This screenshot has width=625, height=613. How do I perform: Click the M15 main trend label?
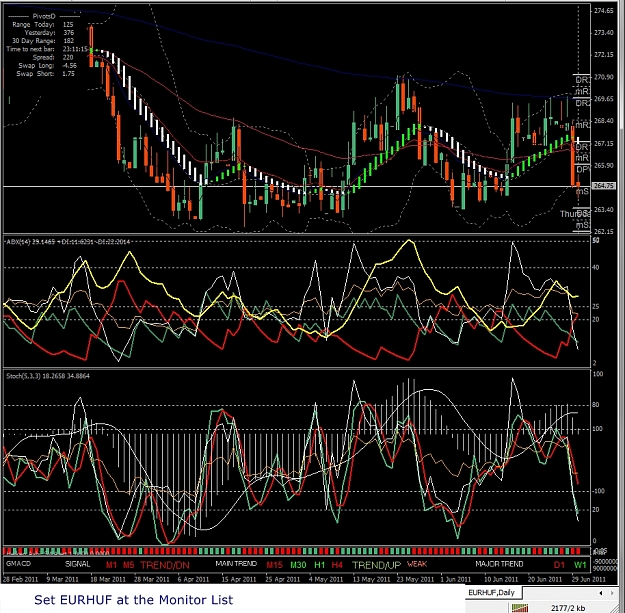point(274,564)
